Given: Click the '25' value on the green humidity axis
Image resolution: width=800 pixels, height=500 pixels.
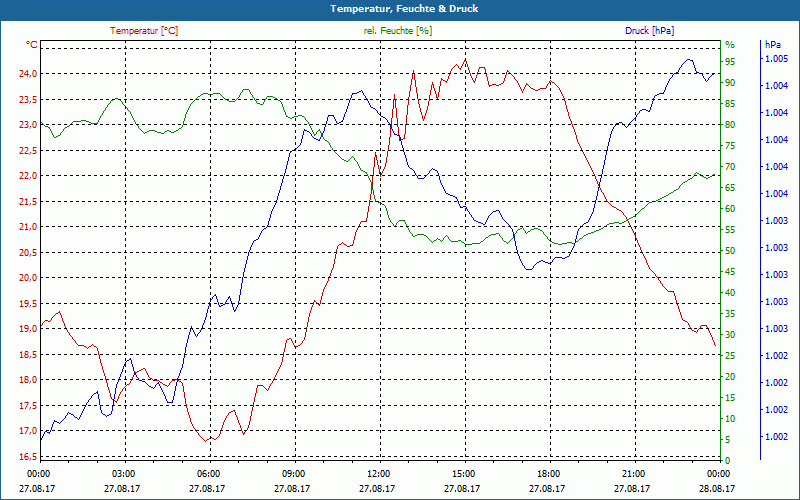Looking at the screenshot, I should 730,356.
